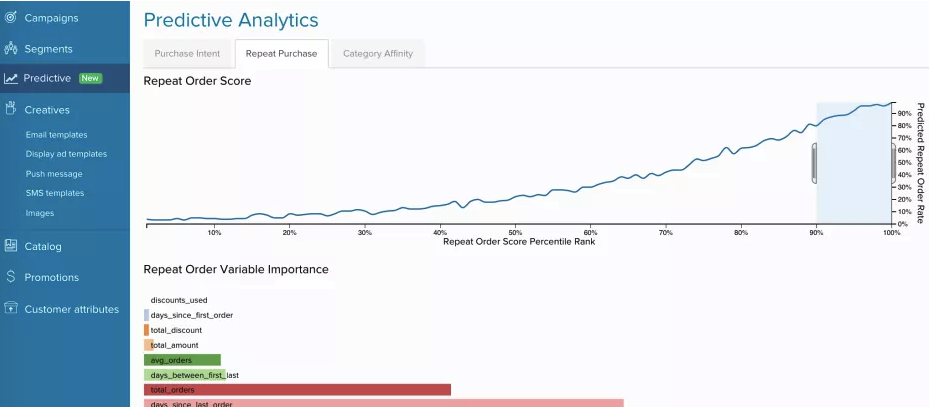Viewport: 932px width, 415px height.
Task: Open SMS templates page
Action: point(55,193)
